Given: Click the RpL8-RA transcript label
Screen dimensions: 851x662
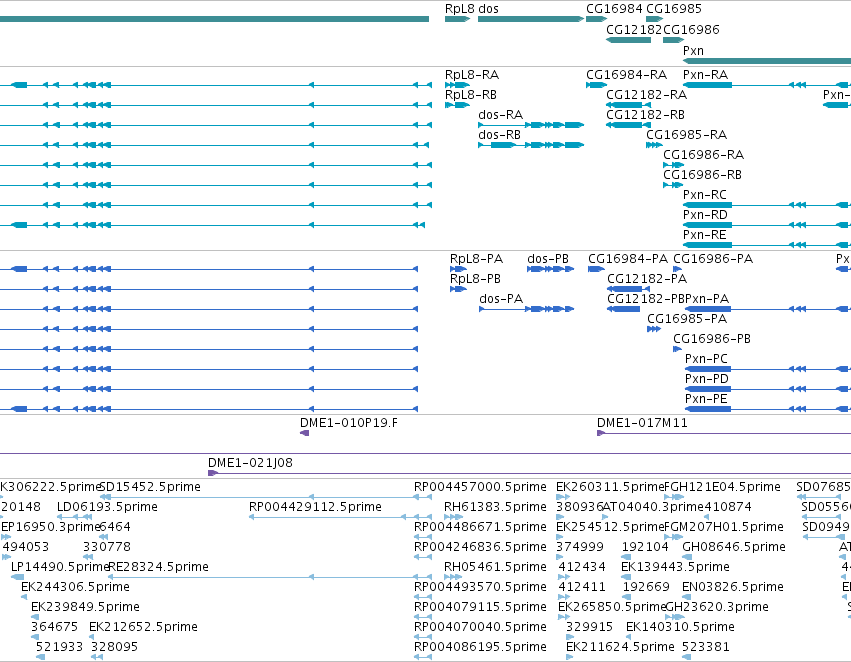Looking at the screenshot, I should click(472, 75).
